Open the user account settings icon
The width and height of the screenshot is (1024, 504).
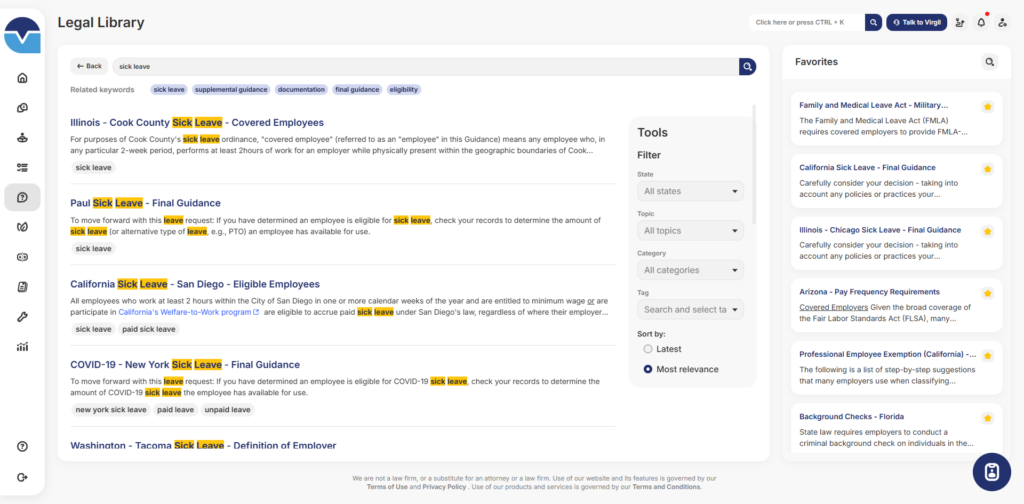1002,22
